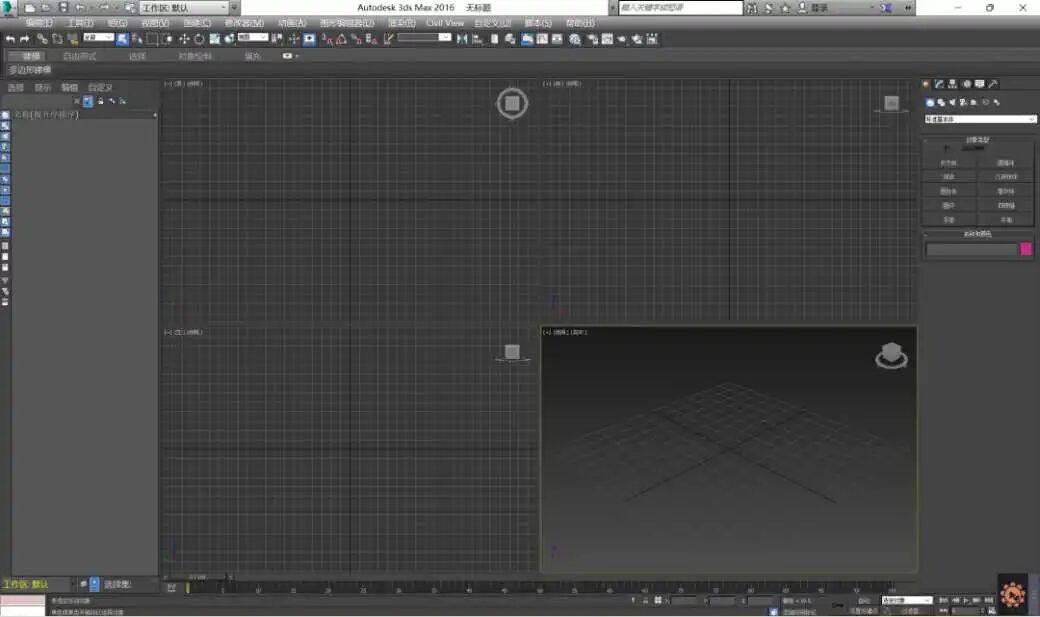Toggle Spinner Snap in main toolbar
1040x617 pixels.
371,39
